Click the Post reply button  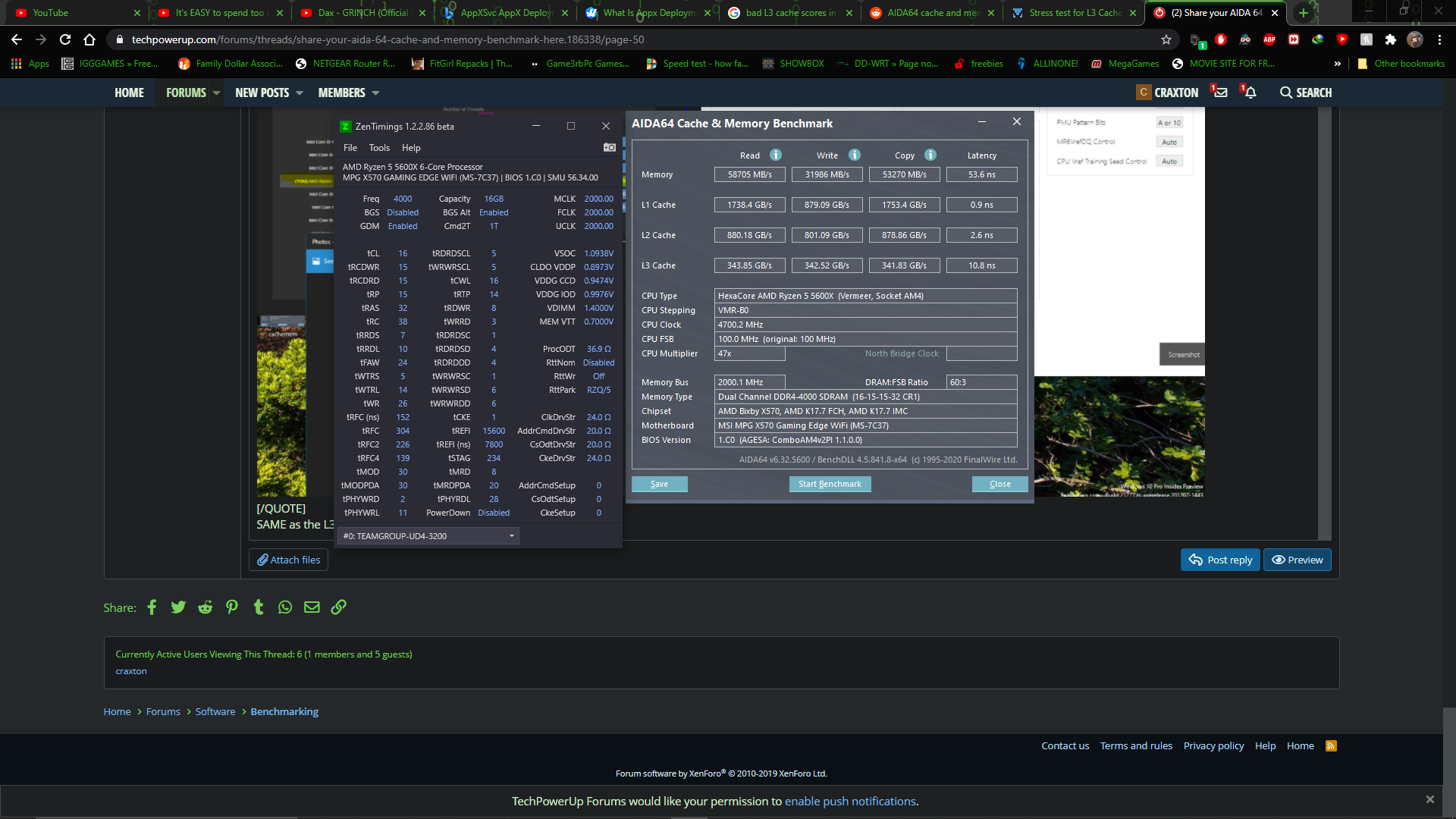(1220, 560)
